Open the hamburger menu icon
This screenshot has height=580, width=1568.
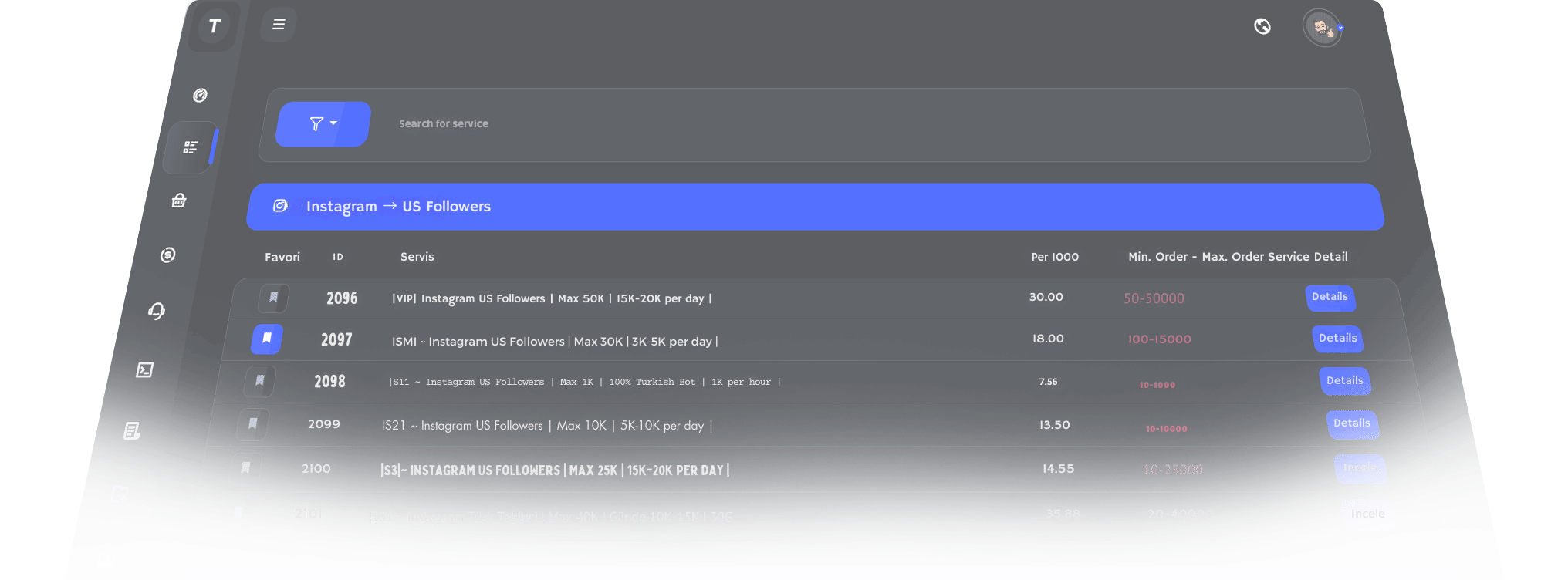[x=279, y=25]
